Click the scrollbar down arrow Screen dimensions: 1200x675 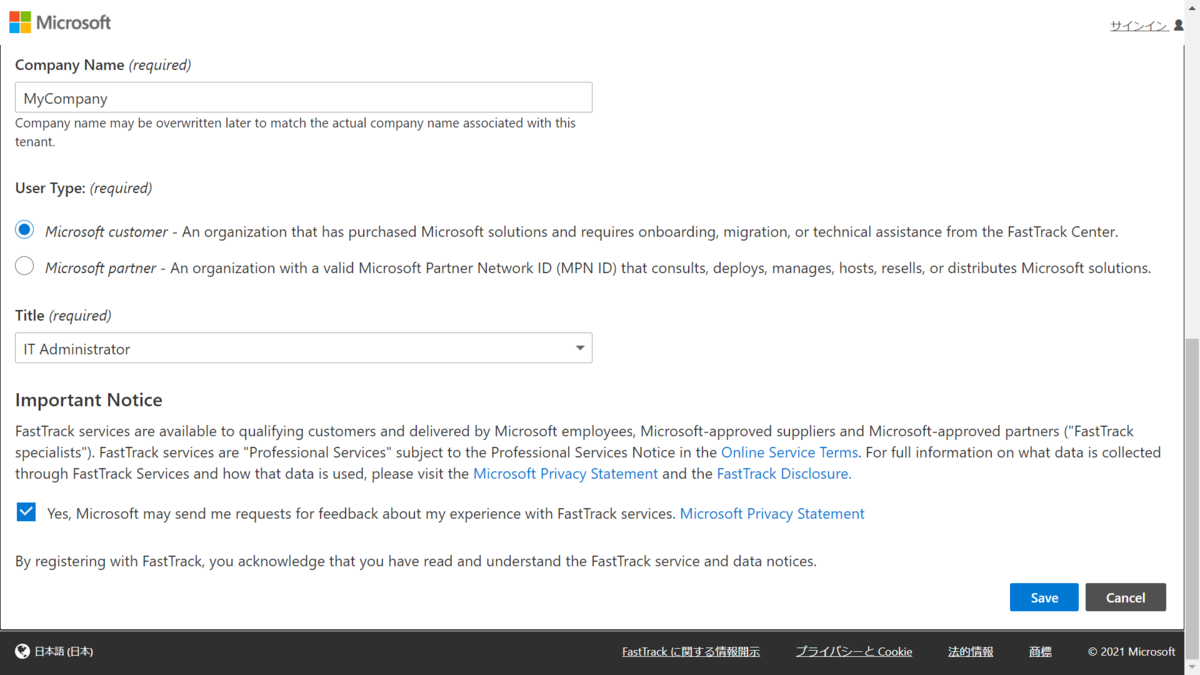tap(1191, 667)
